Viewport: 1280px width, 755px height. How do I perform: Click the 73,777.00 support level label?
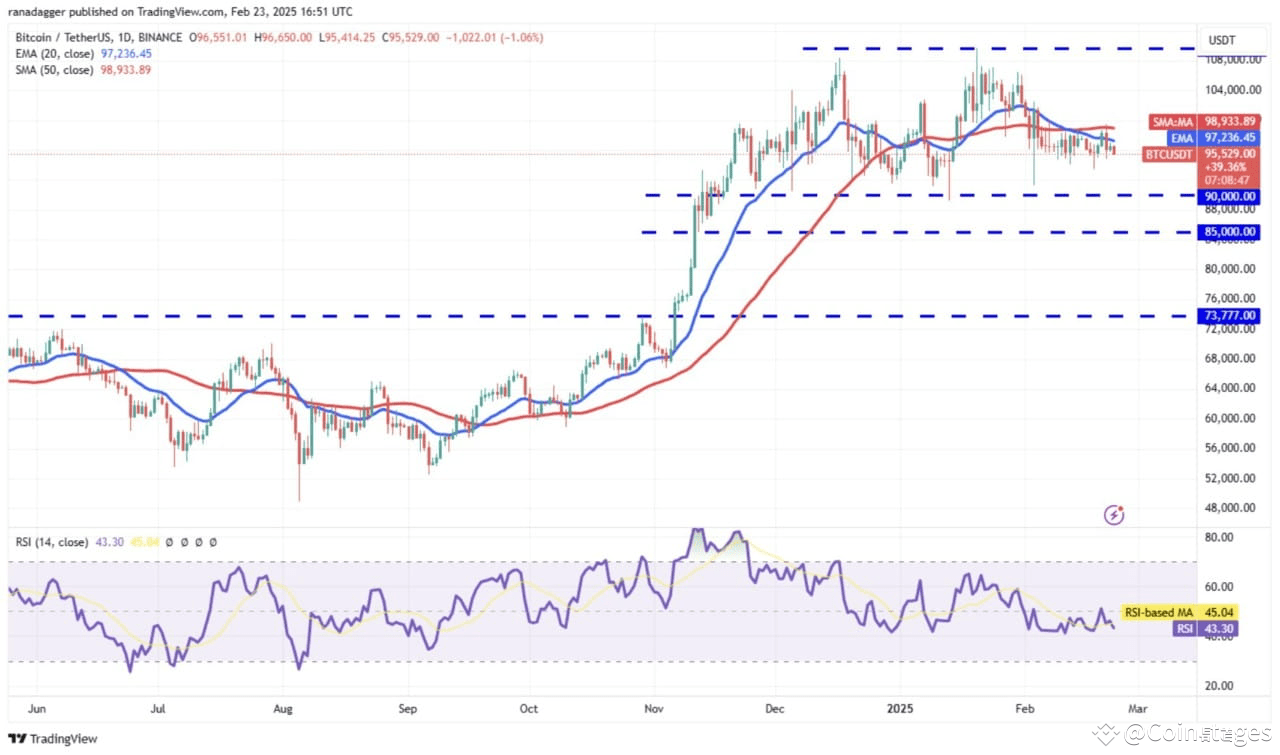(x=1229, y=315)
